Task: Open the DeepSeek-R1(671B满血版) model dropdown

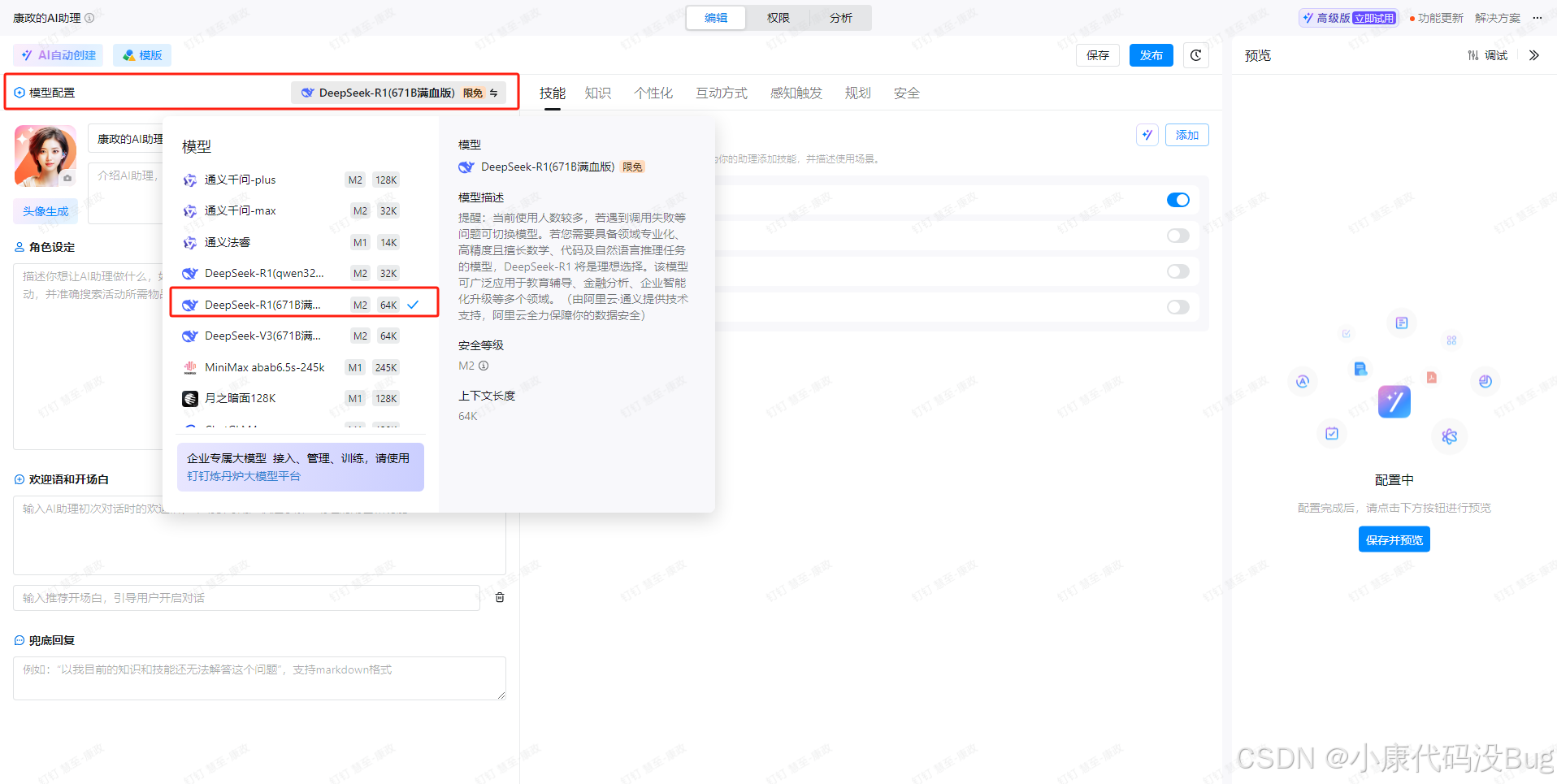Action: [x=398, y=93]
